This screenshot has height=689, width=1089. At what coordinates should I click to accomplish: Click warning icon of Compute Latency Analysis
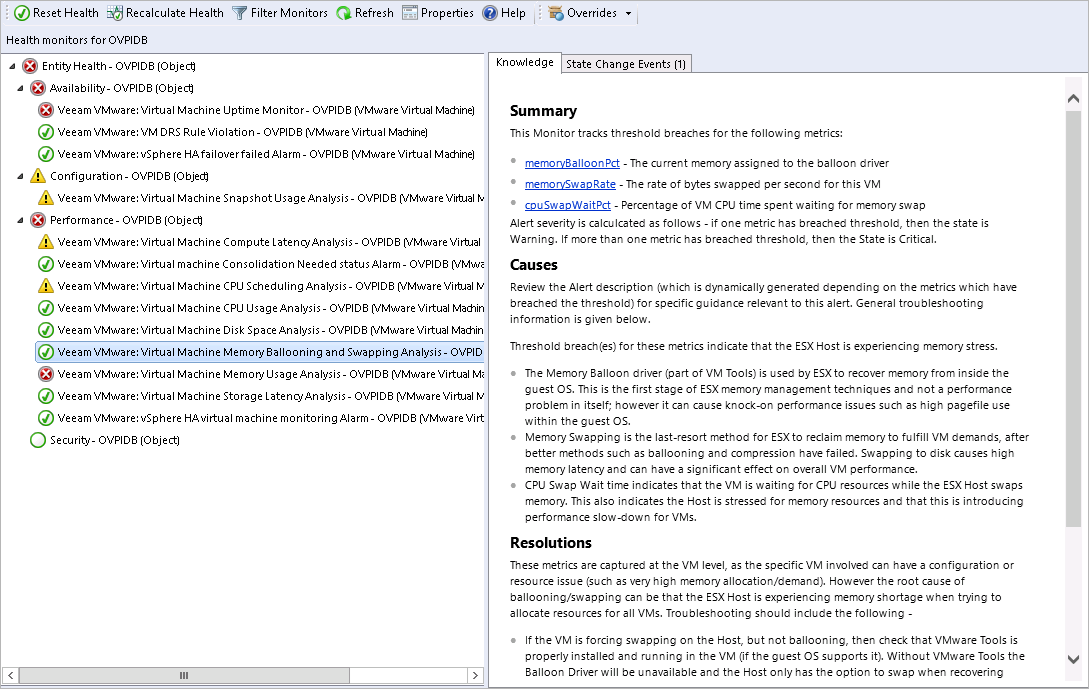coord(46,242)
